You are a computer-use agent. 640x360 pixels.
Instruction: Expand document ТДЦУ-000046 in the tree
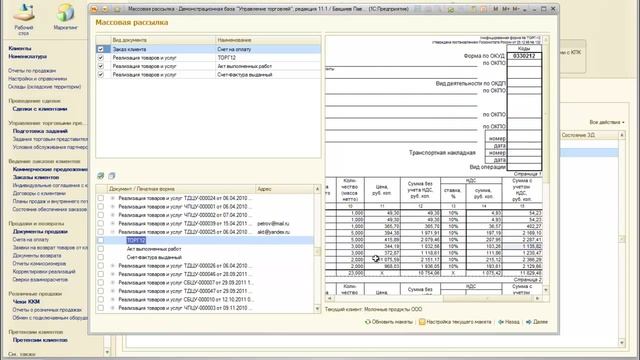[112, 274]
